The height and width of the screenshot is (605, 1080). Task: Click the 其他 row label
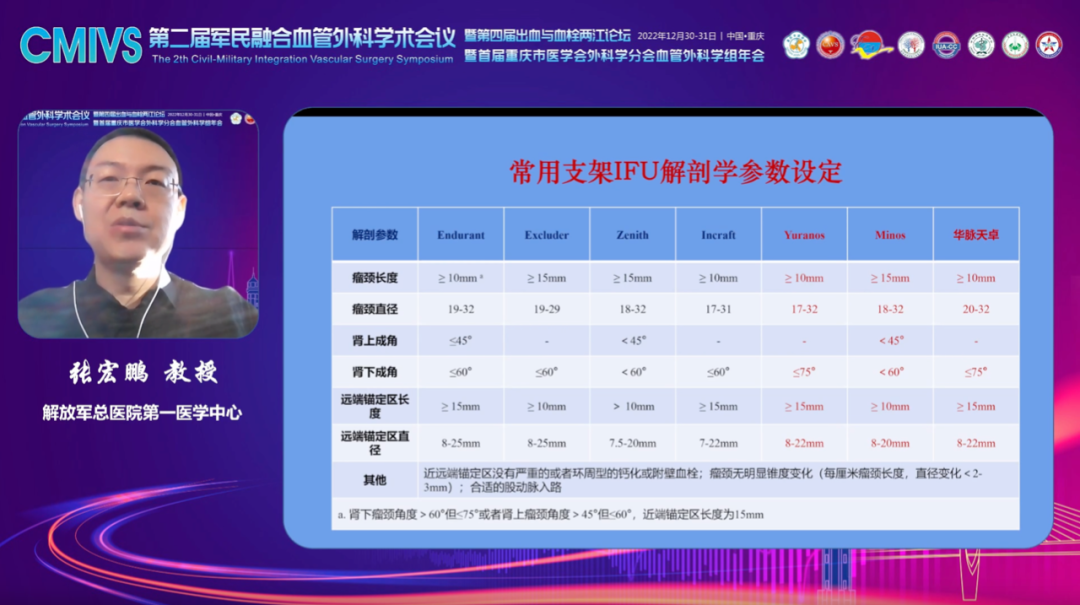pyautogui.click(x=375, y=480)
